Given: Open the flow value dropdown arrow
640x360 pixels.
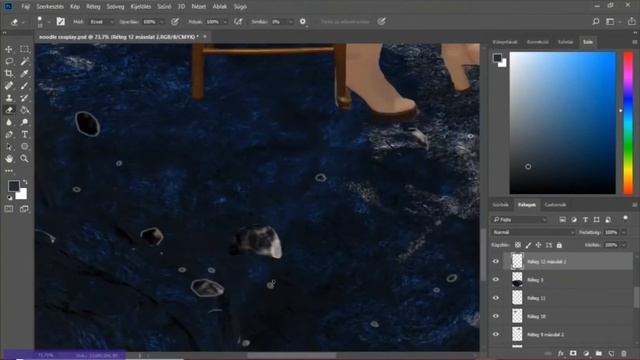Looking at the screenshot, I should click(x=224, y=22).
